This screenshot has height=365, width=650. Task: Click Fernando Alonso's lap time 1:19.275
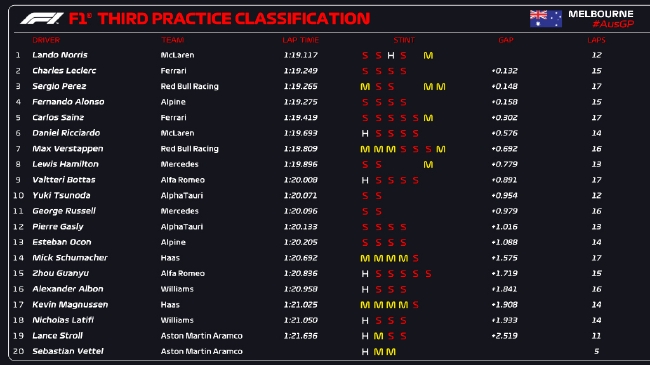tap(301, 102)
